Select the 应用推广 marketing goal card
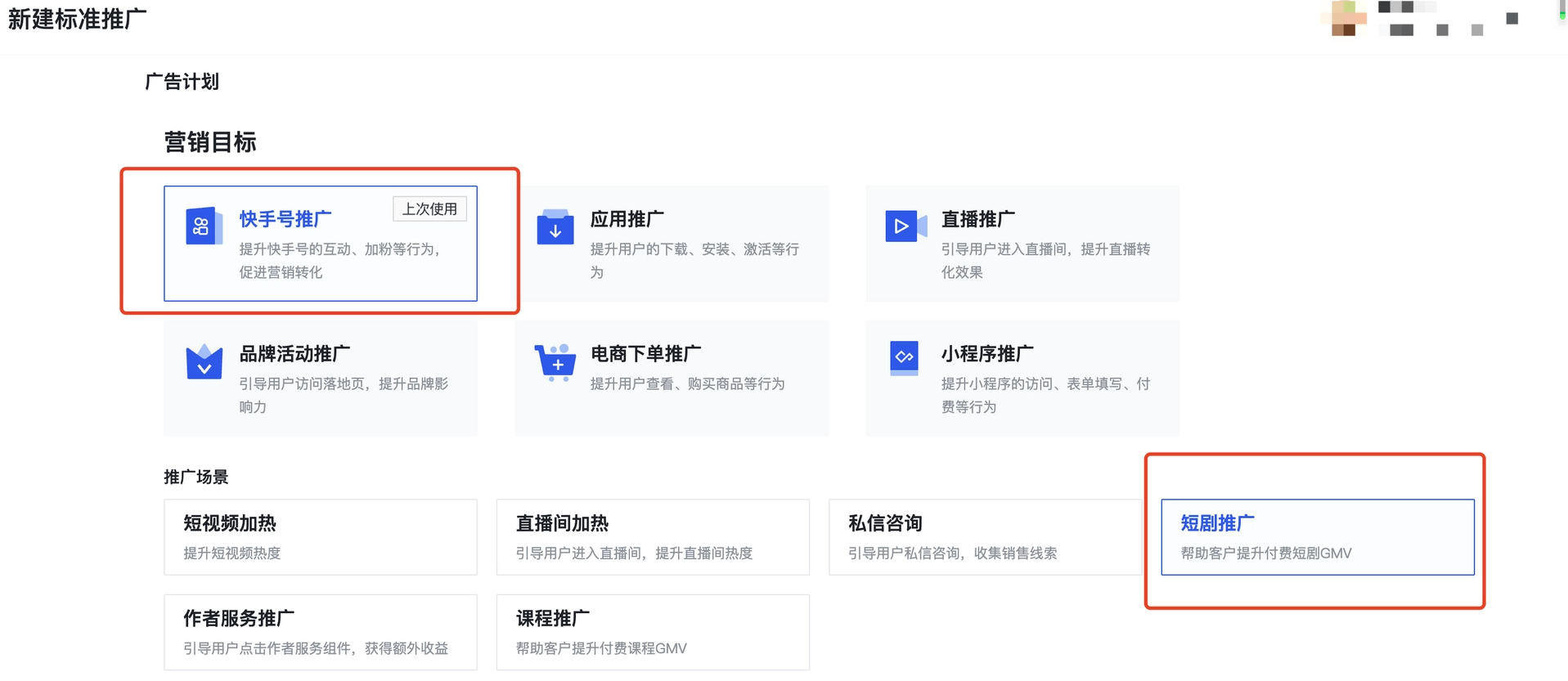Viewport: 1568px width, 681px height. [672, 244]
